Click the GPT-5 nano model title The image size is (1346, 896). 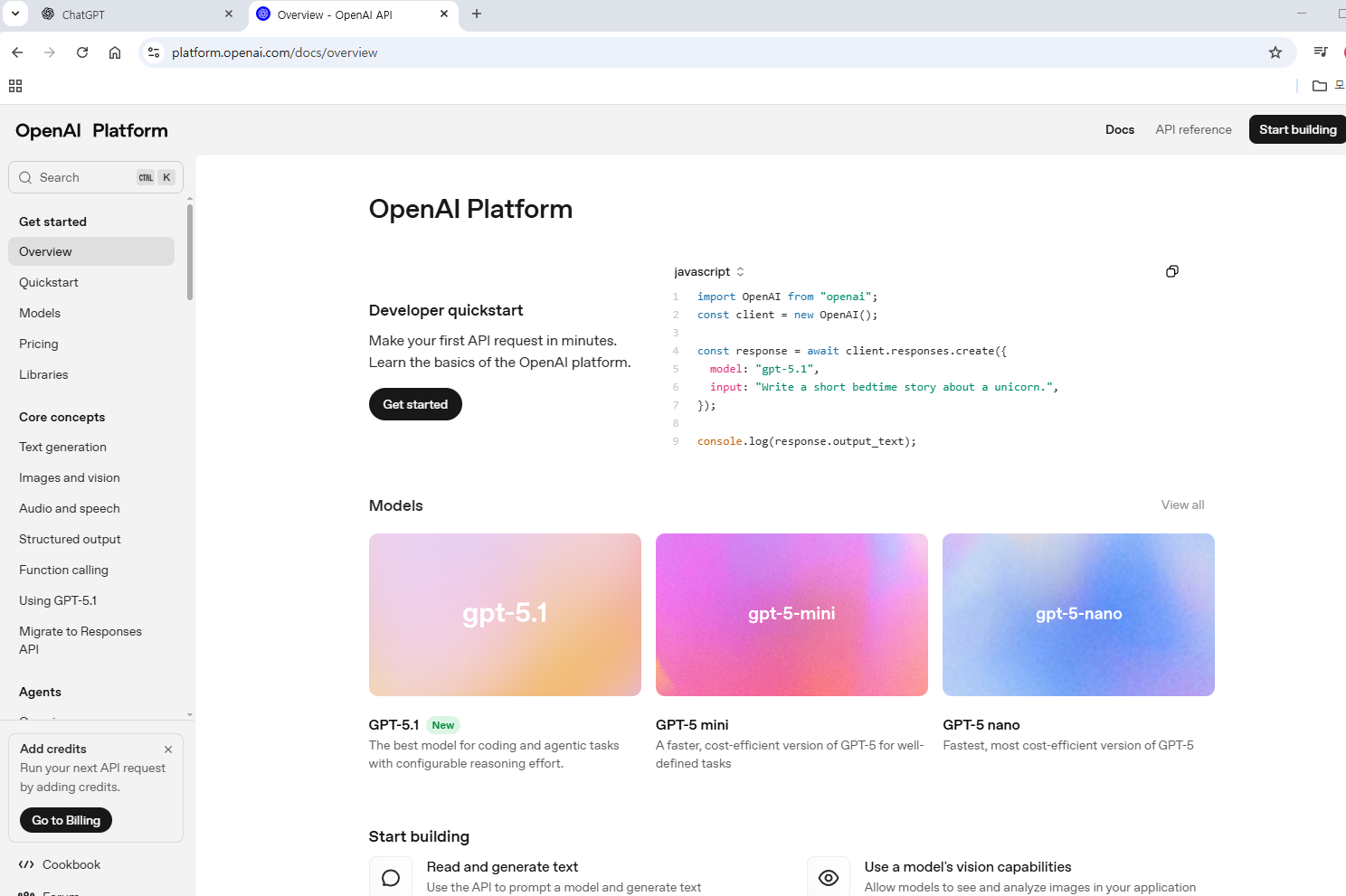(x=981, y=724)
